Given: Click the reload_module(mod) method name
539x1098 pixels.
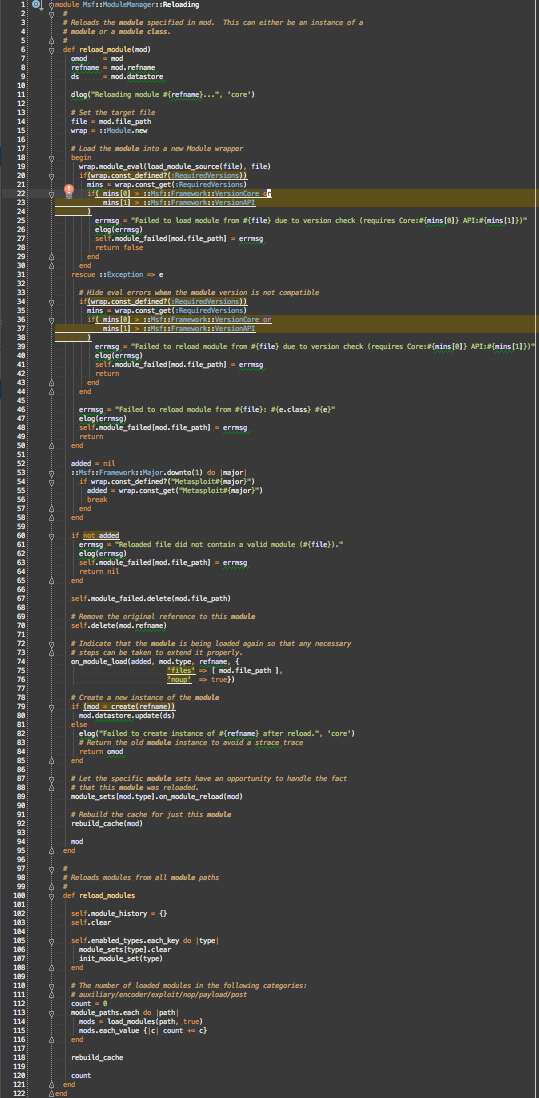Looking at the screenshot, I should 113,50.
